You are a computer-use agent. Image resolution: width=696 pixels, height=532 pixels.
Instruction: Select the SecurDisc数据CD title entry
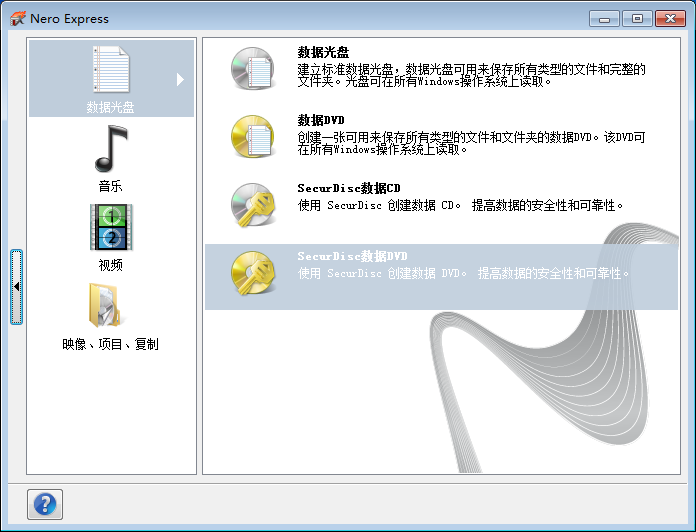pyautogui.click(x=349, y=188)
